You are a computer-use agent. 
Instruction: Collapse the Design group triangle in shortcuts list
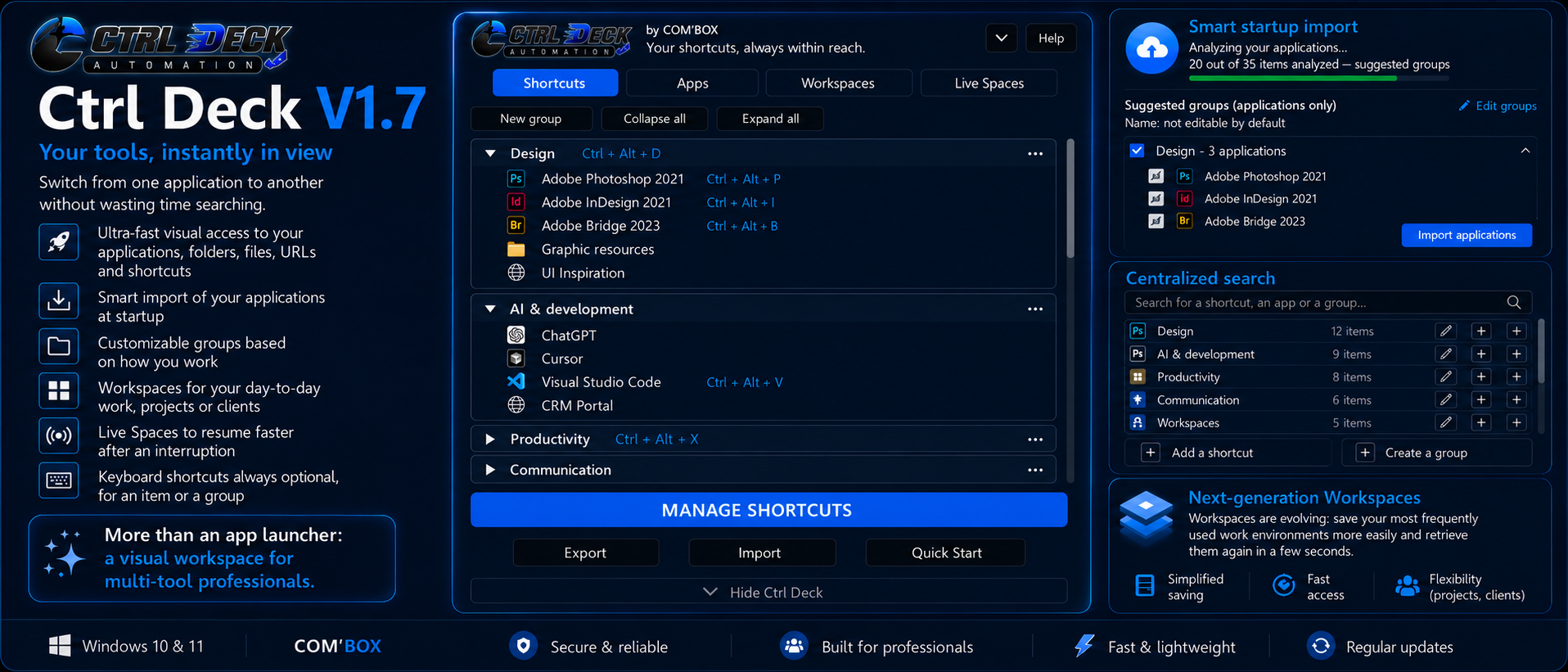pyautogui.click(x=490, y=153)
